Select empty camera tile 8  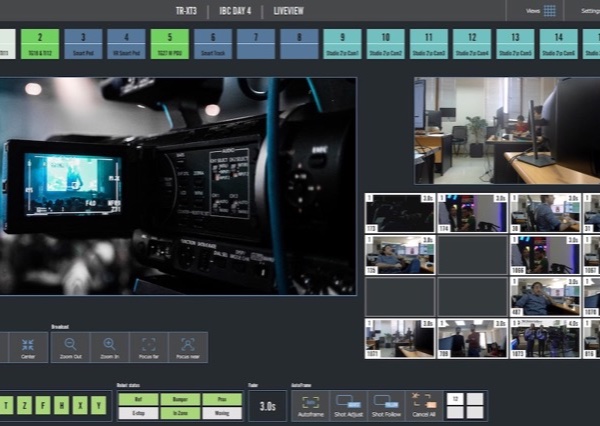tap(299, 44)
